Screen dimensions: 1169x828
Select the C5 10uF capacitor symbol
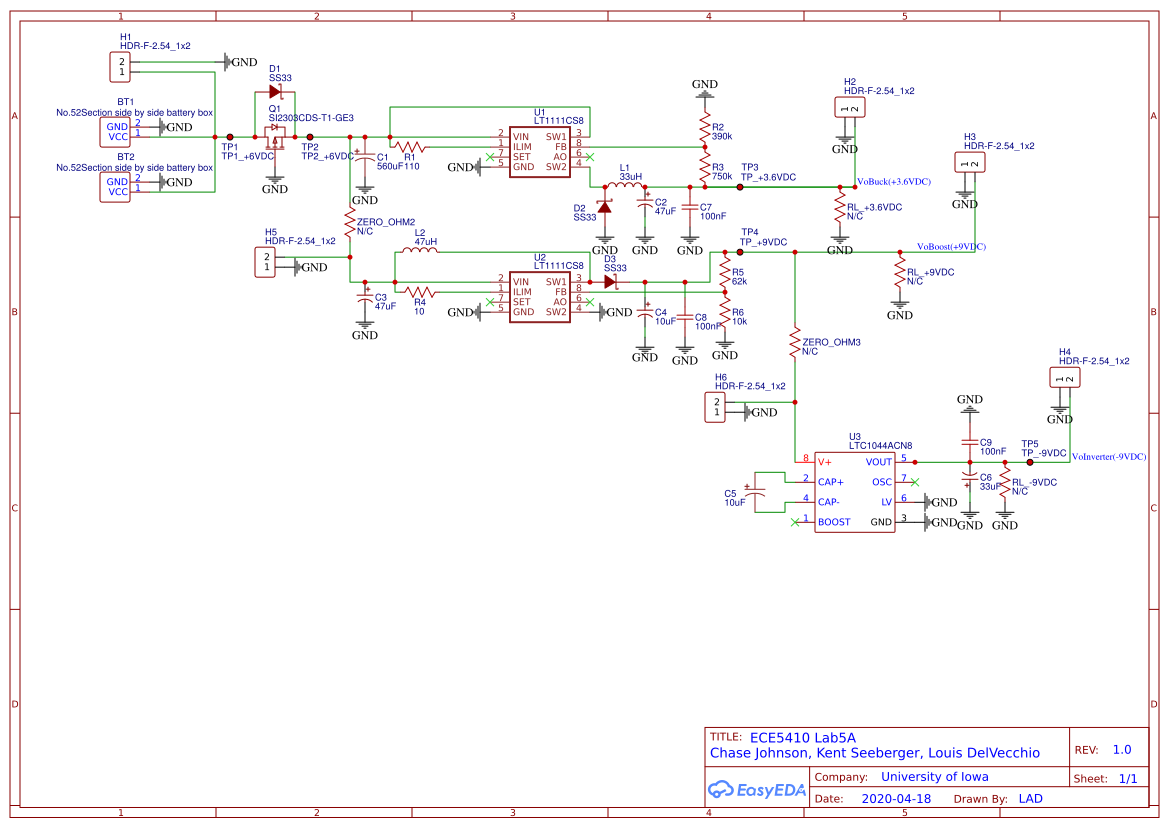[x=758, y=493]
